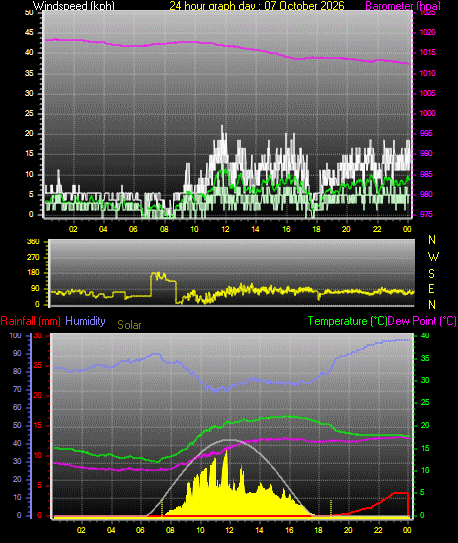Click wind direction scale value '180'
458x543 pixels.
(33, 273)
